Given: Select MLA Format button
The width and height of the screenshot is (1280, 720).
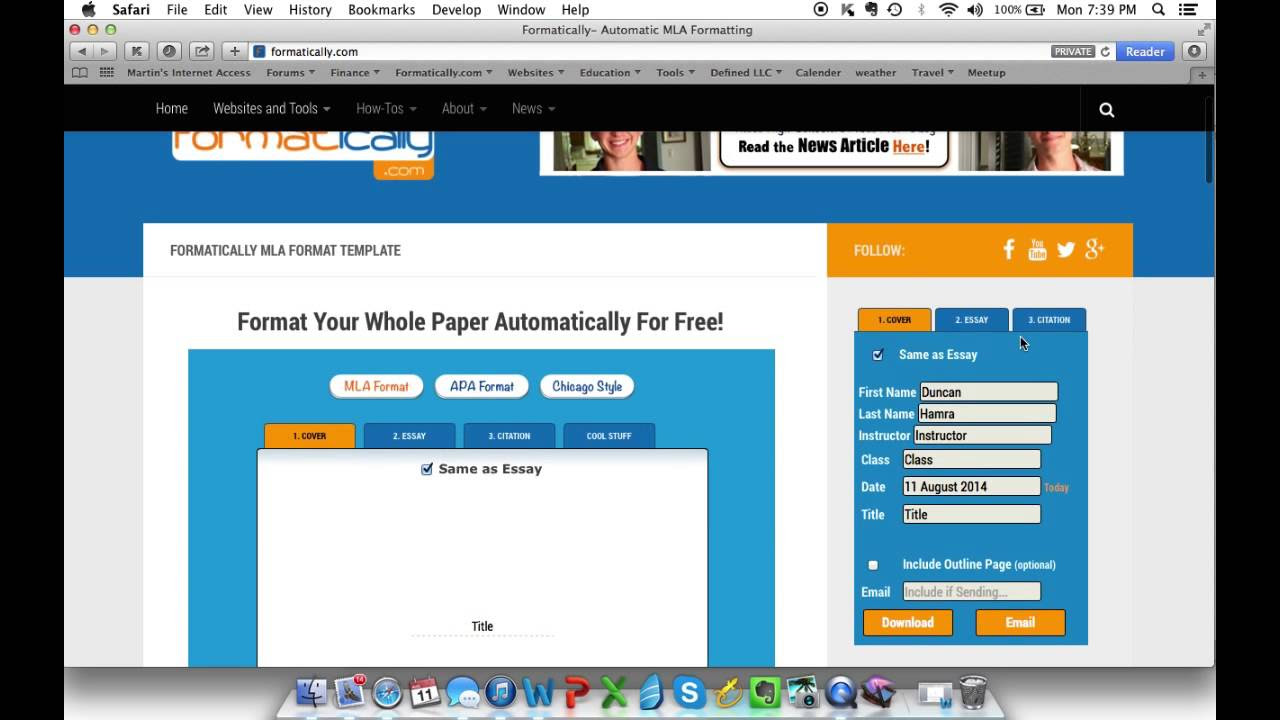Looking at the screenshot, I should (376, 387).
